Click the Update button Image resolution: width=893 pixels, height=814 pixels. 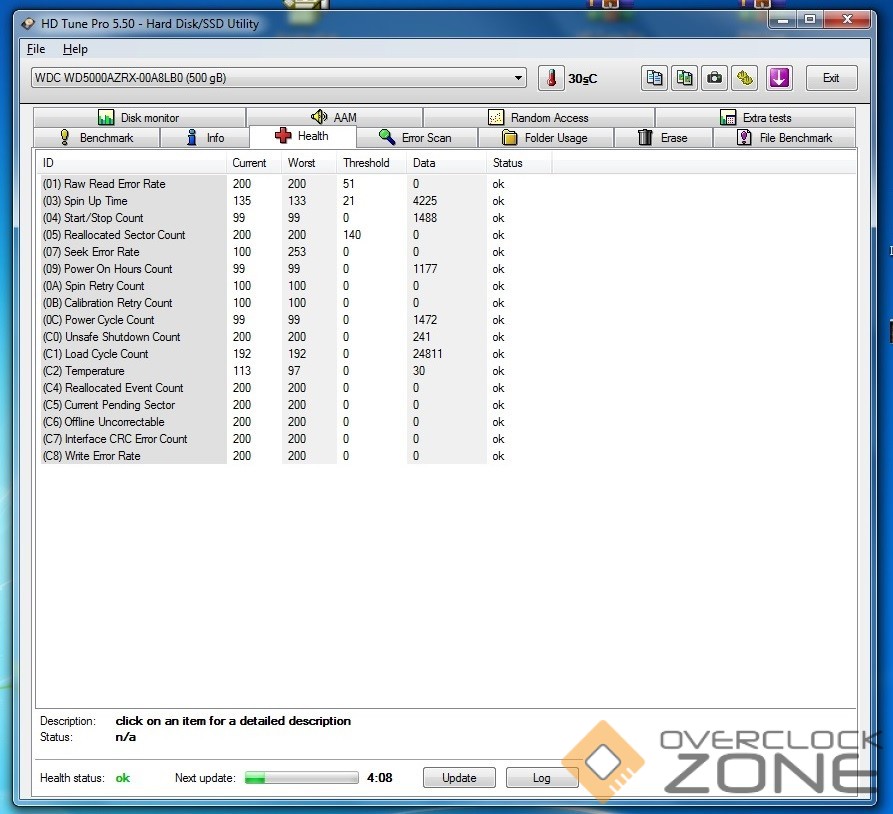tap(459, 778)
